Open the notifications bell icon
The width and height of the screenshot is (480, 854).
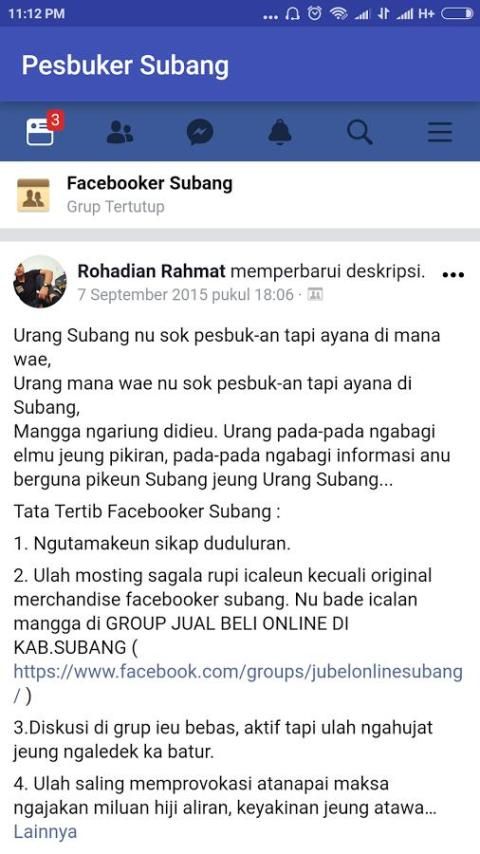[x=280, y=132]
